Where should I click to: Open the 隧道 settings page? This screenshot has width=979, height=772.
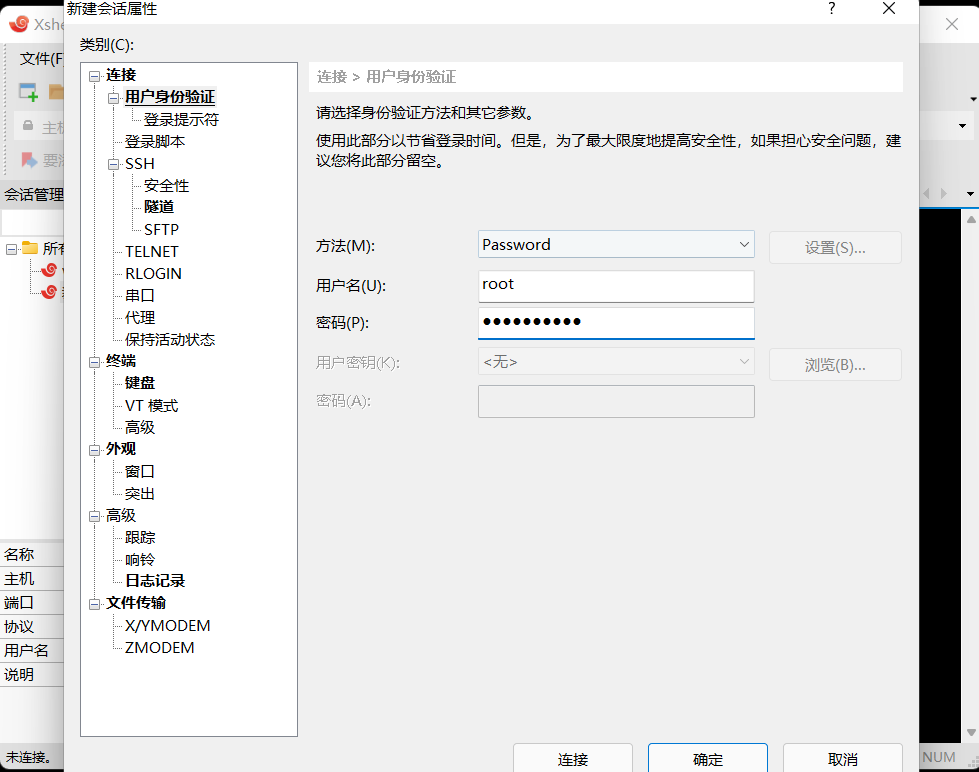point(159,207)
